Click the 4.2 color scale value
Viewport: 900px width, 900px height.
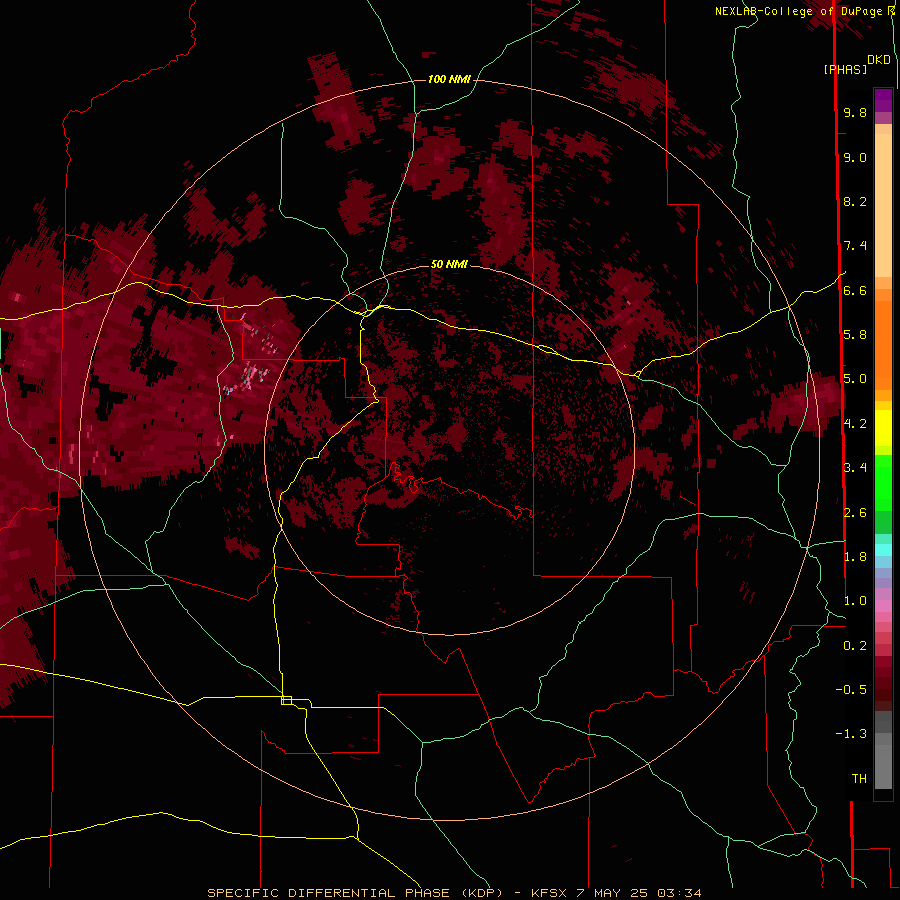click(855, 424)
